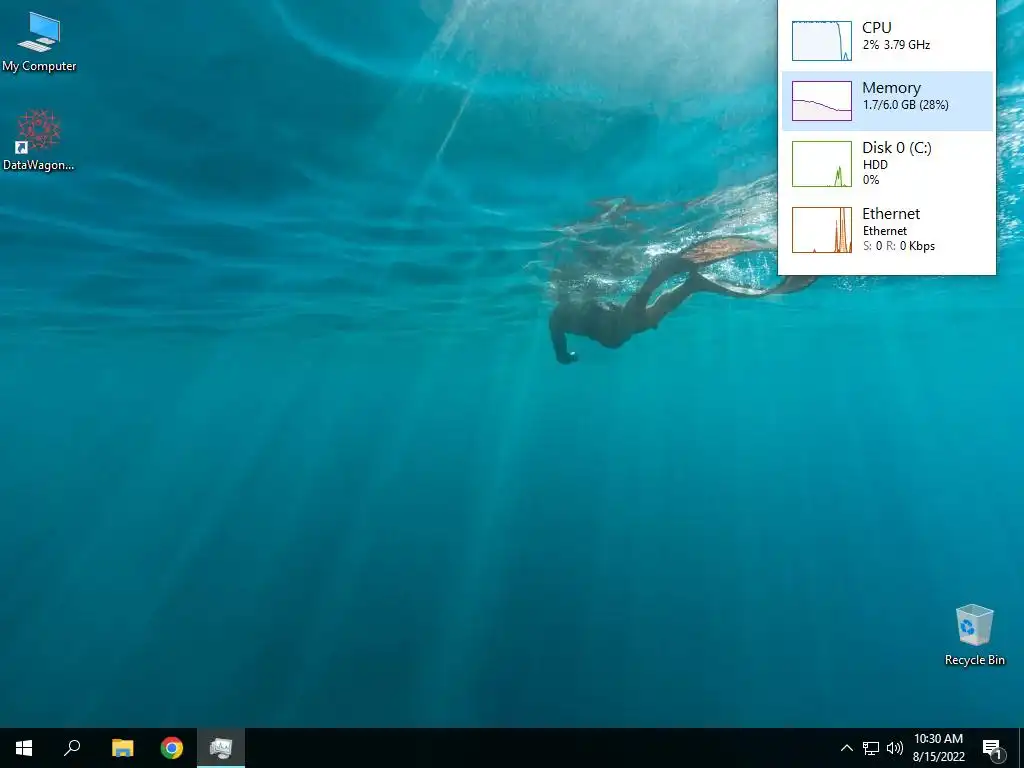Image resolution: width=1024 pixels, height=768 pixels.
Task: Open the volume speaker tray icon
Action: 895,748
